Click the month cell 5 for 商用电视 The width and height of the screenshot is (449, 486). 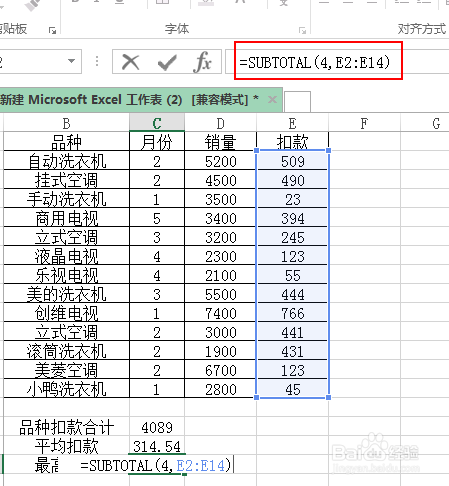point(157,218)
